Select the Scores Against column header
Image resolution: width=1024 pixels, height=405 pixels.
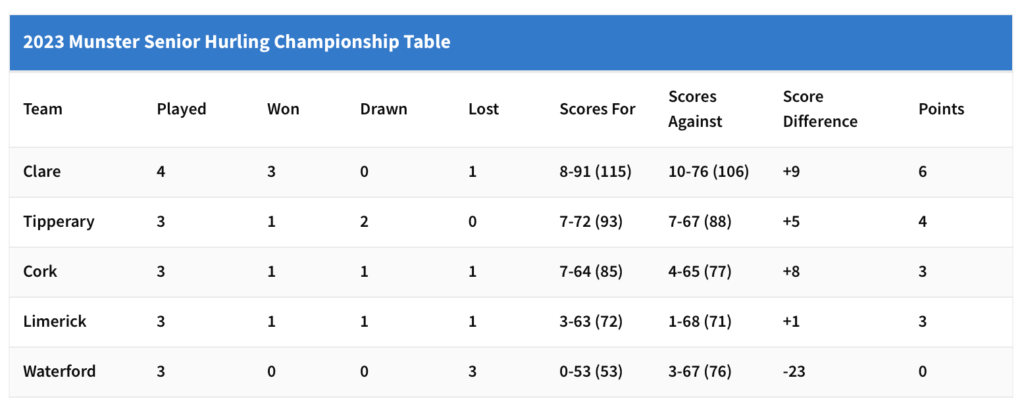coord(695,109)
